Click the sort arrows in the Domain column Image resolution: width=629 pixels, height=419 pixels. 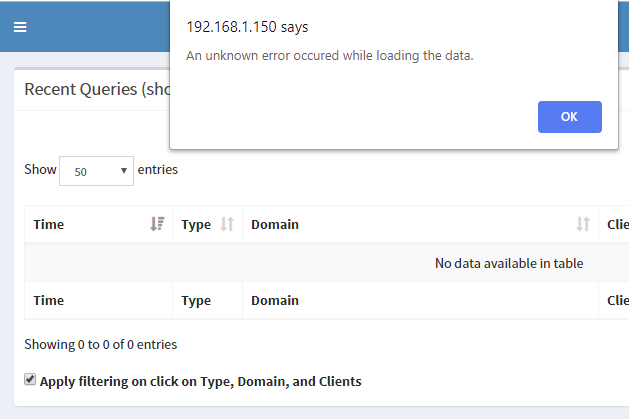583,224
